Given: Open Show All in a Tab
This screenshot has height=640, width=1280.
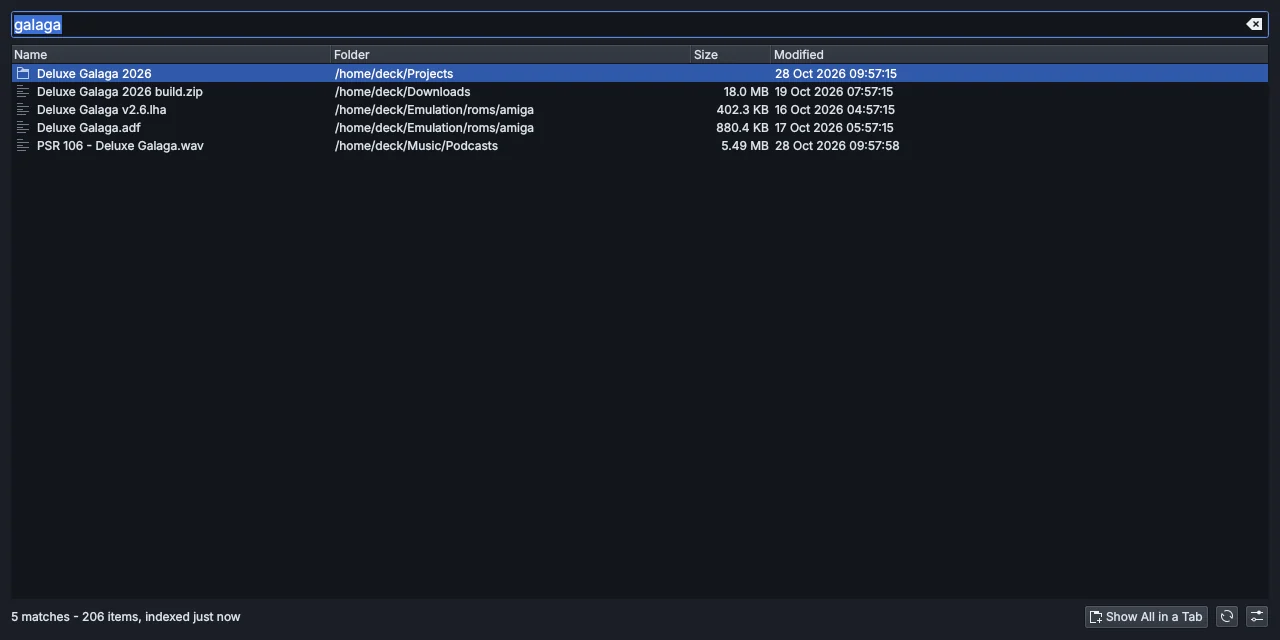Looking at the screenshot, I should coord(1146,617).
